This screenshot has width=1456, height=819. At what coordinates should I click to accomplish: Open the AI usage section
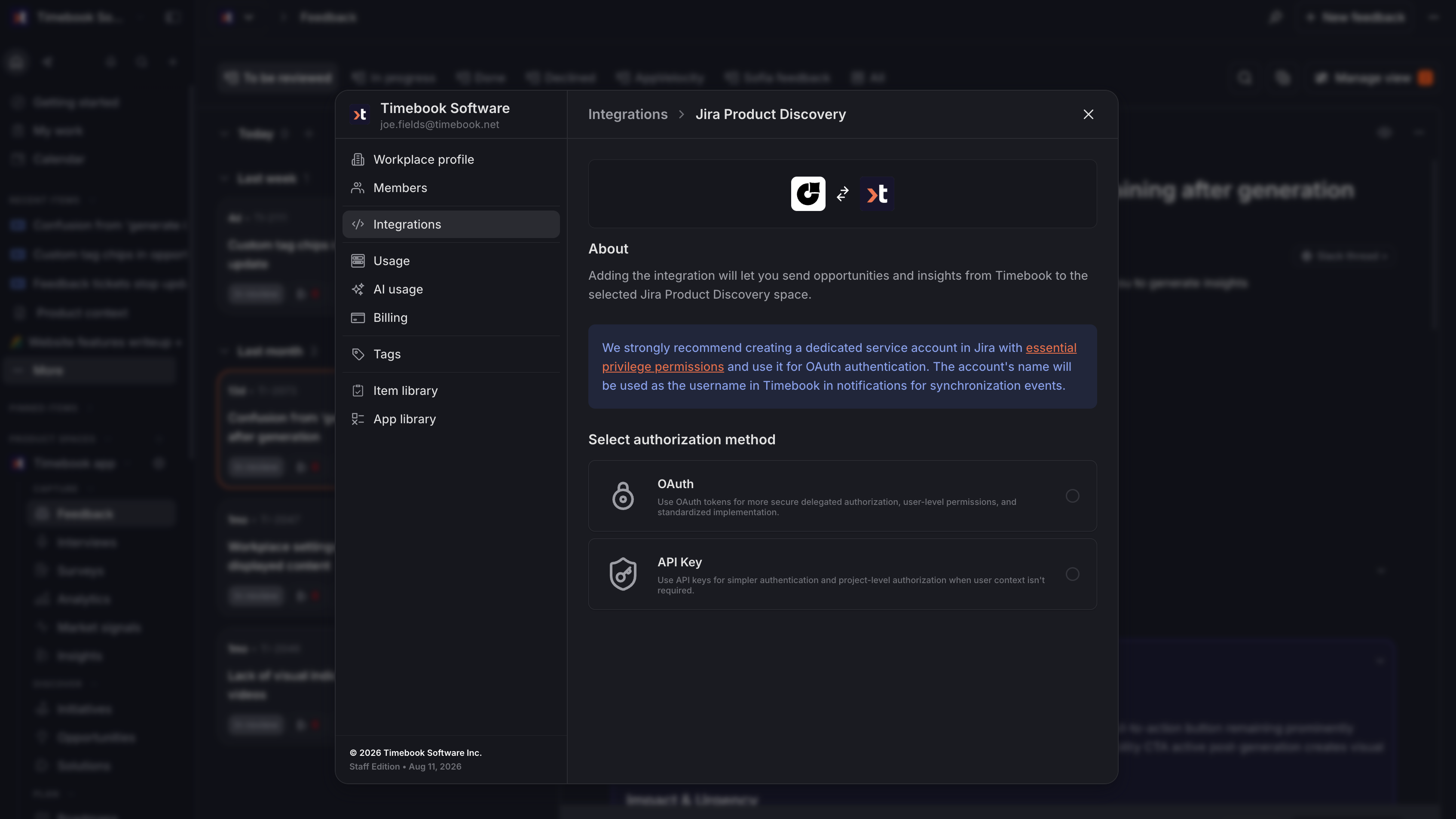tap(450, 289)
